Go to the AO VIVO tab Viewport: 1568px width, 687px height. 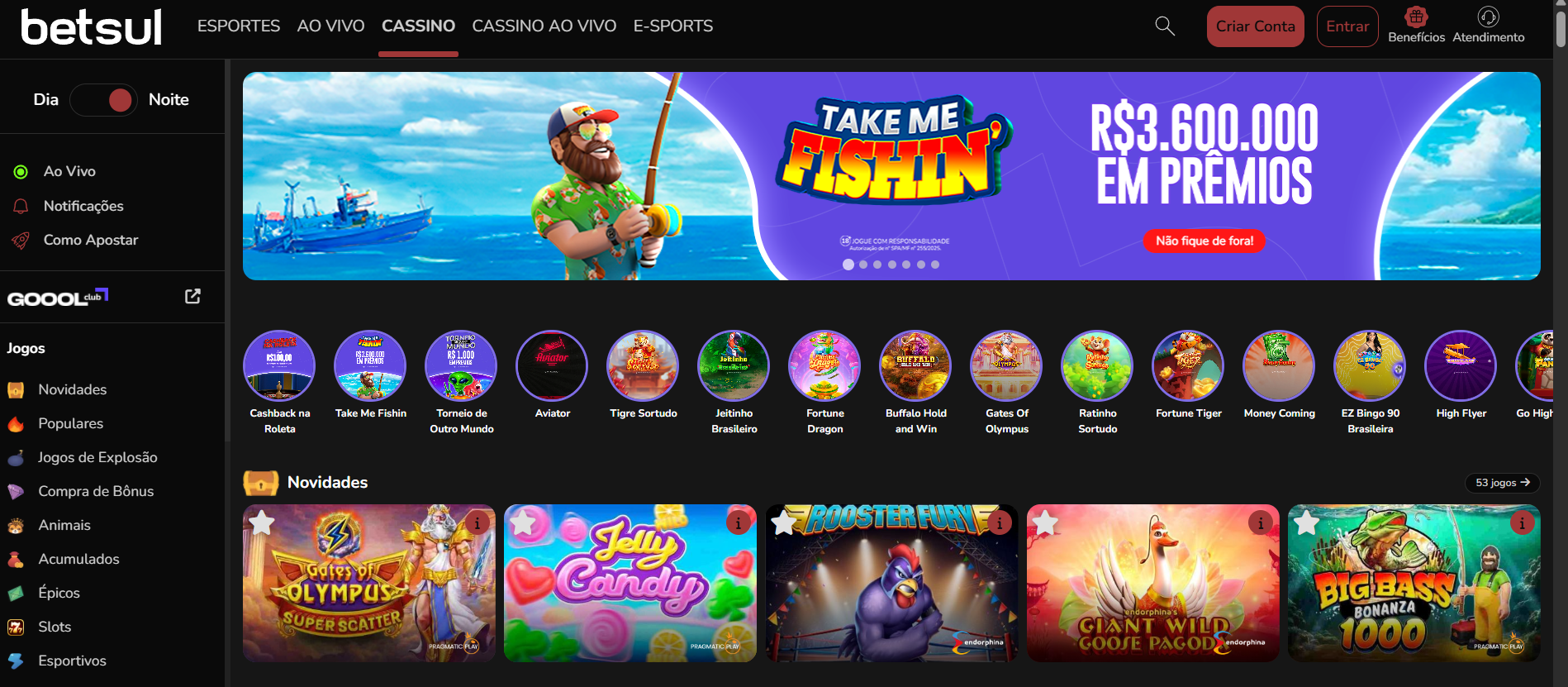(x=330, y=26)
